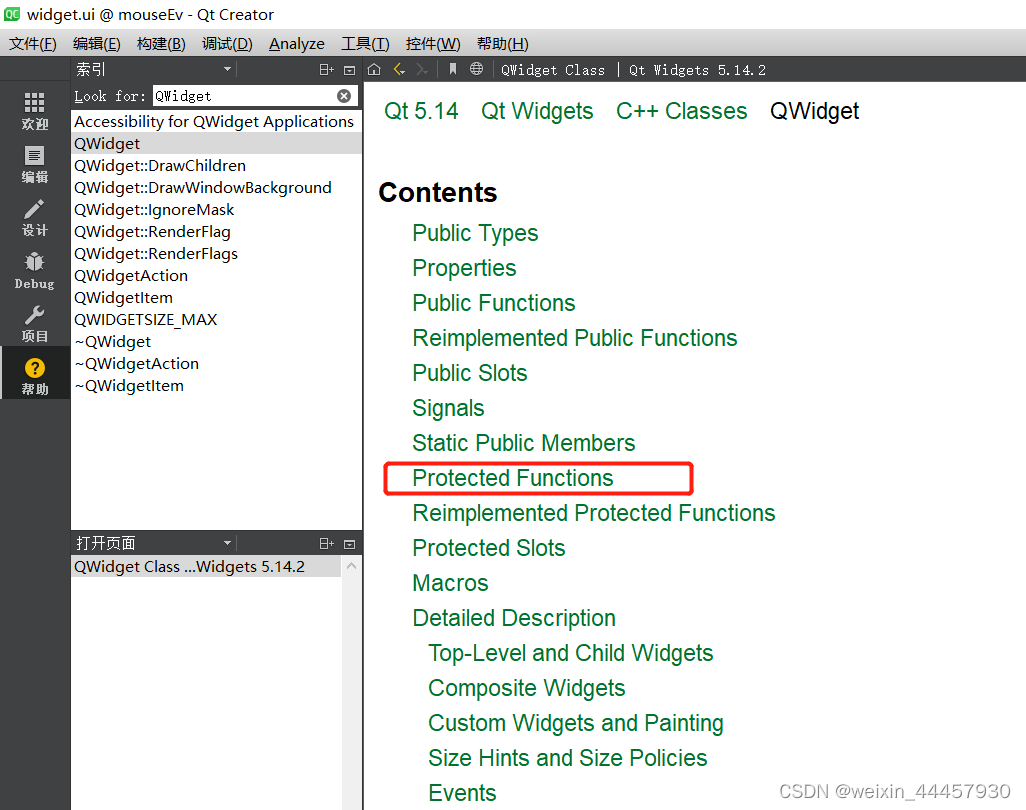Open the 调试(D) menu
Screen dimensions: 1026x810
click(227, 44)
